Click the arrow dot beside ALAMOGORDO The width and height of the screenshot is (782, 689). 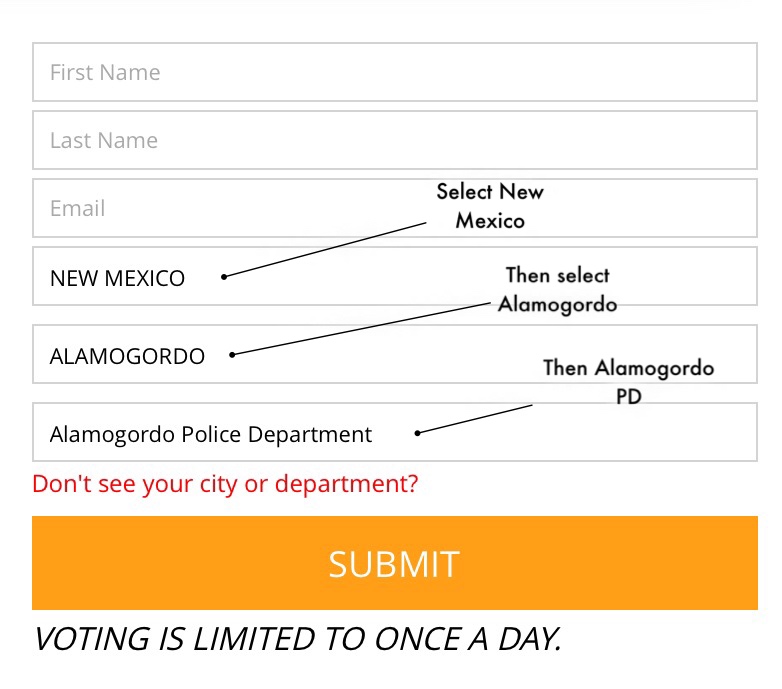click(x=232, y=354)
